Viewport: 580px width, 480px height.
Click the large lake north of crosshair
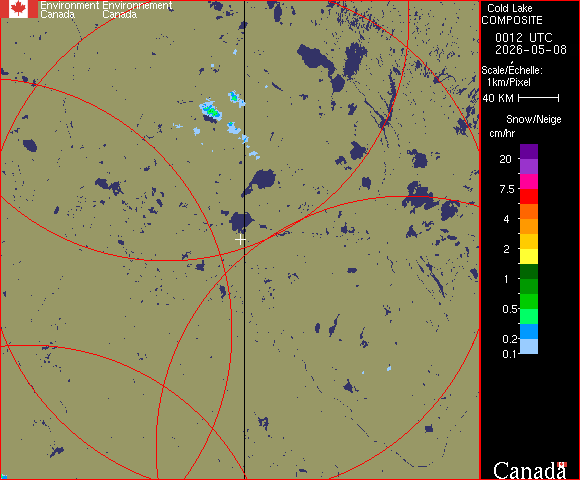241,222
